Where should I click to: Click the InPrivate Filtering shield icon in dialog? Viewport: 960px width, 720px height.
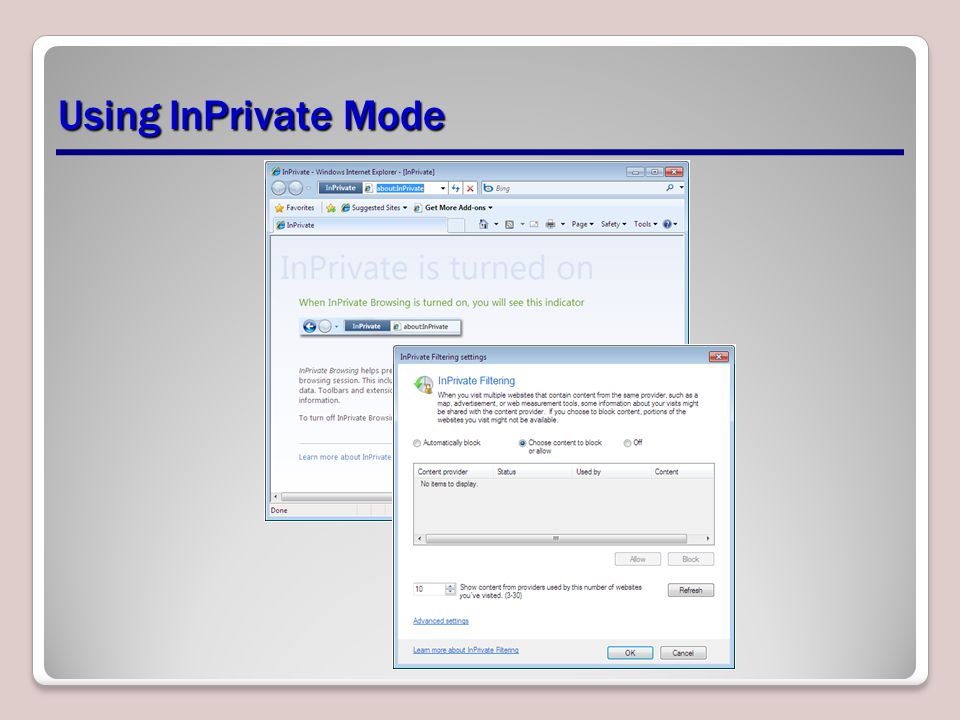423,384
